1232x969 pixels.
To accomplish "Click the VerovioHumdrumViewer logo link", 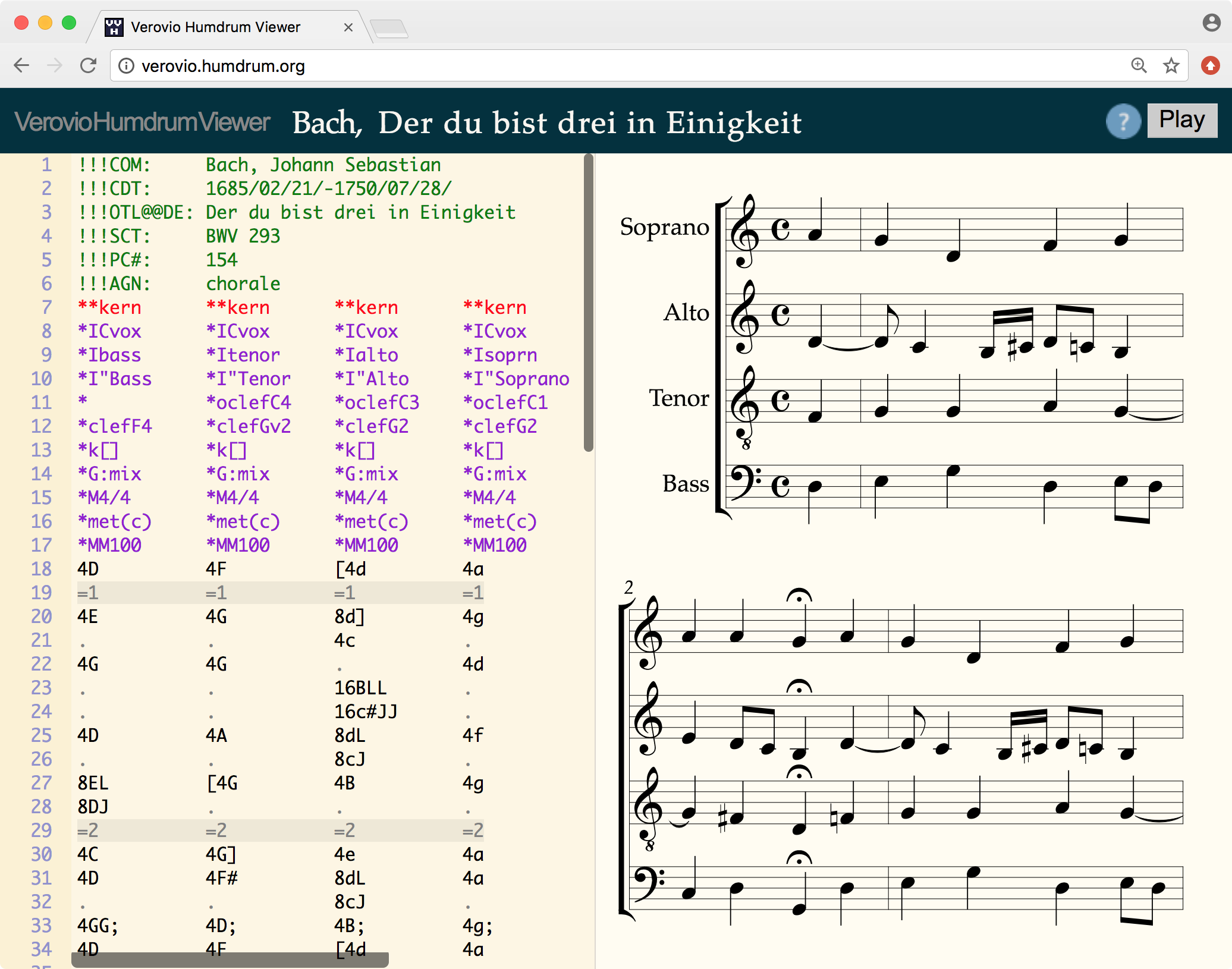I will click(142, 121).
